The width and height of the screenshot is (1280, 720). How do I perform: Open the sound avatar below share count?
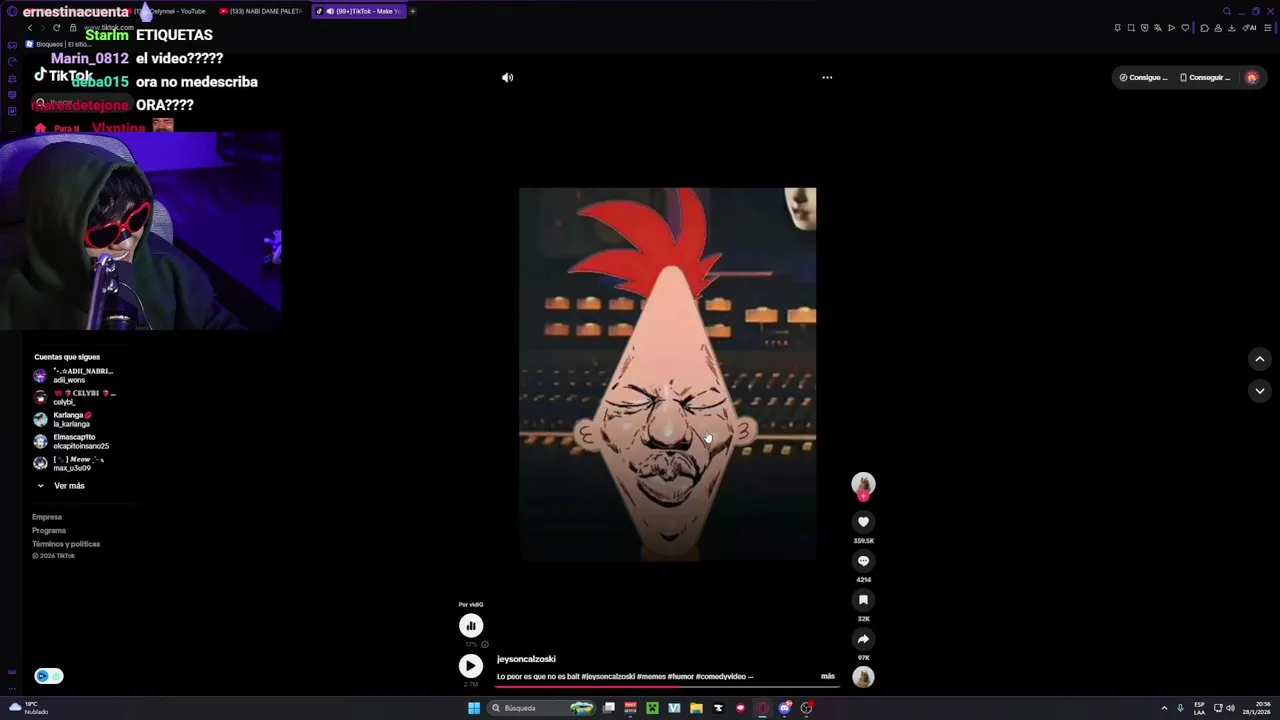(863, 677)
